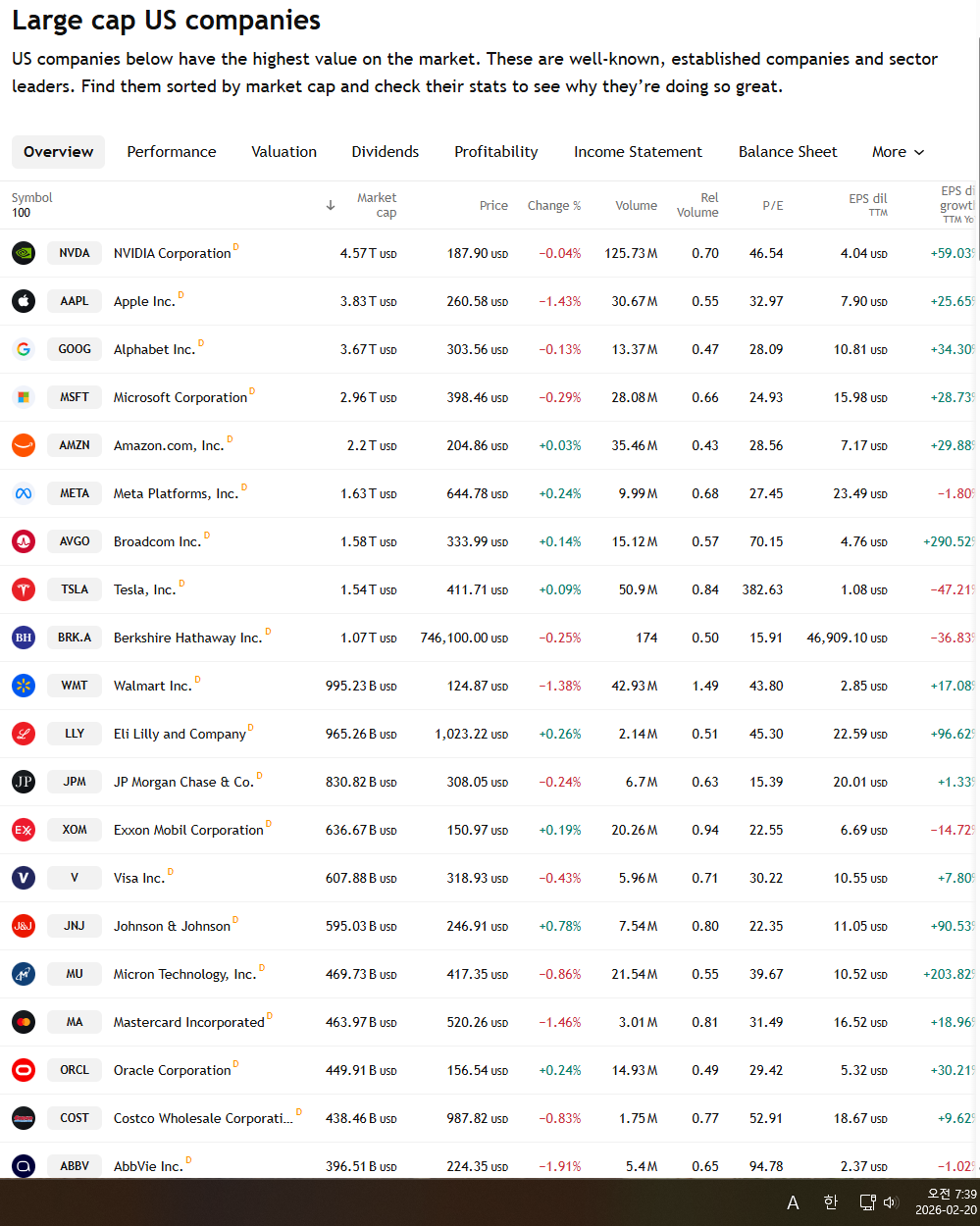Sort by the Rel Volume column header
This screenshot has width=980, height=1226.
pyautogui.click(x=697, y=205)
